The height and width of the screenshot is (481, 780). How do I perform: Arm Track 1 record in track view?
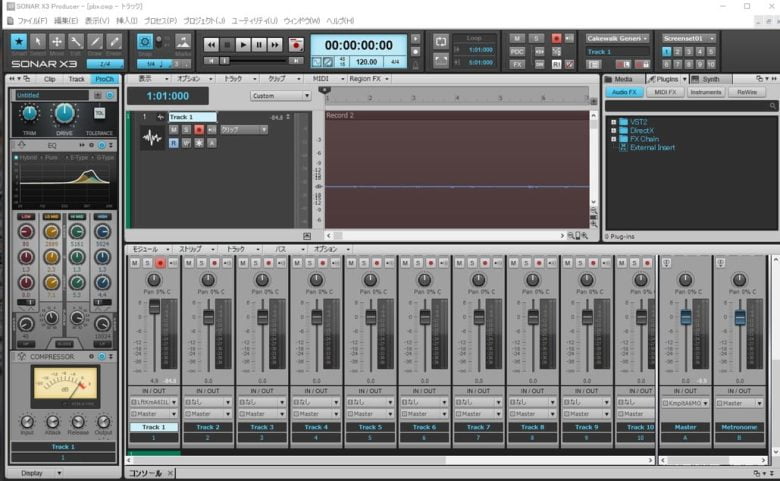[199, 129]
